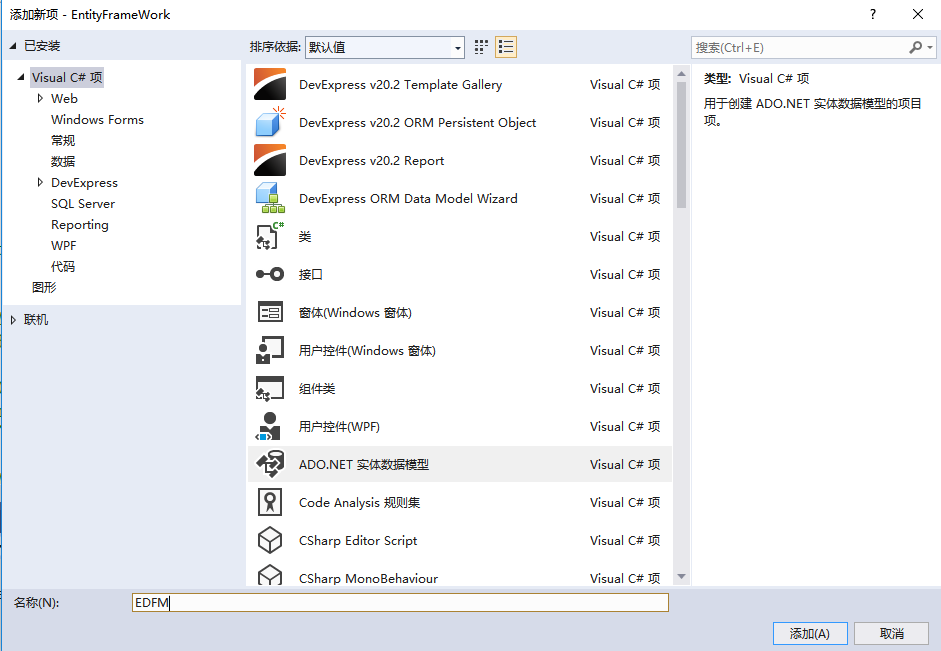
Task: Close the 添加新项 dialog
Action: [x=918, y=14]
